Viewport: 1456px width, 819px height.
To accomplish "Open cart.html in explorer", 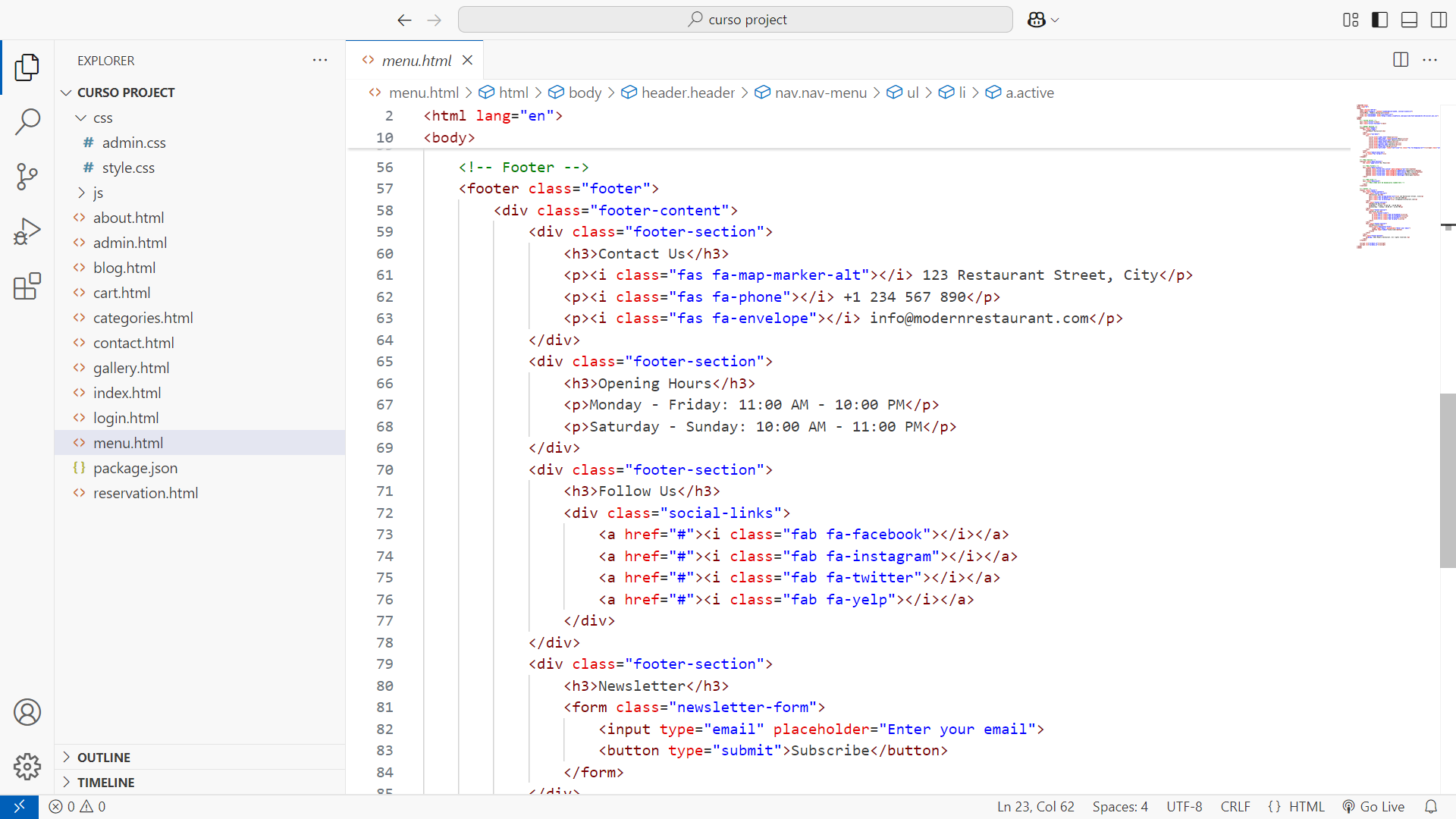I will pyautogui.click(x=200, y=293).
